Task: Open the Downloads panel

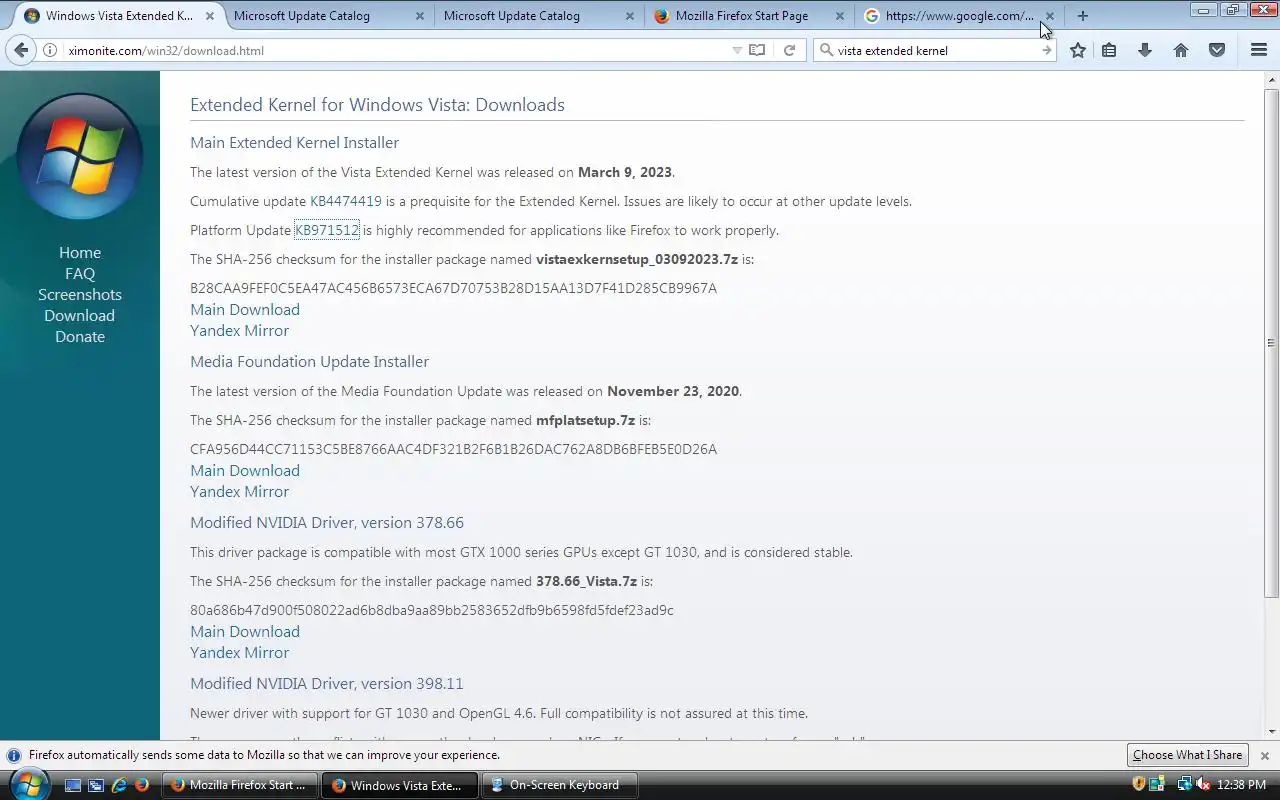Action: pyautogui.click(x=1145, y=50)
